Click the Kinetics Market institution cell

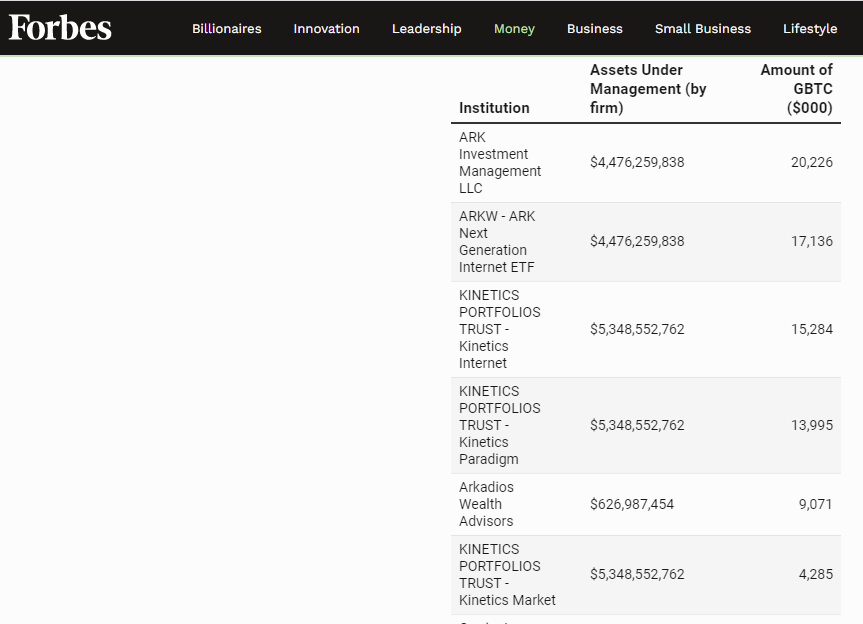(507, 574)
